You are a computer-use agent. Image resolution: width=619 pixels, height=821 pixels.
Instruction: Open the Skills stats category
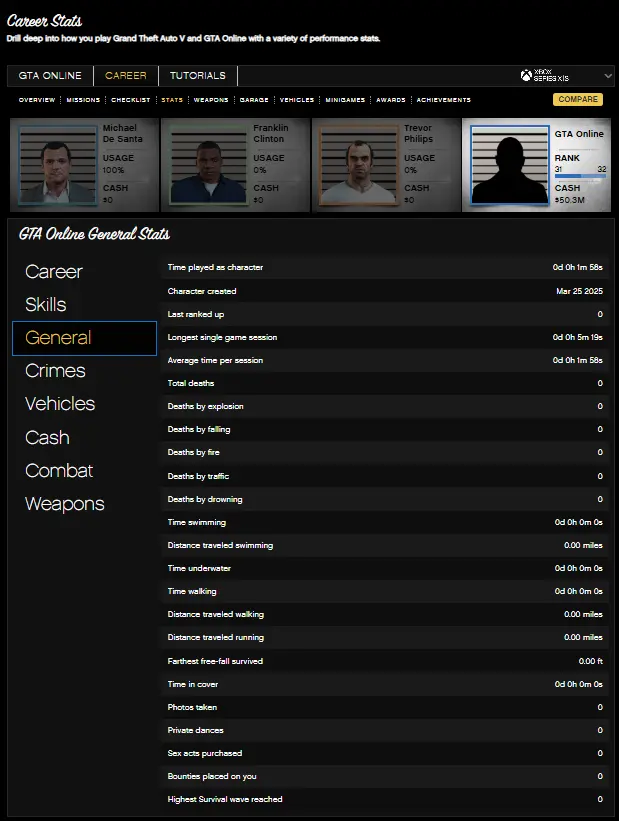click(x=46, y=305)
